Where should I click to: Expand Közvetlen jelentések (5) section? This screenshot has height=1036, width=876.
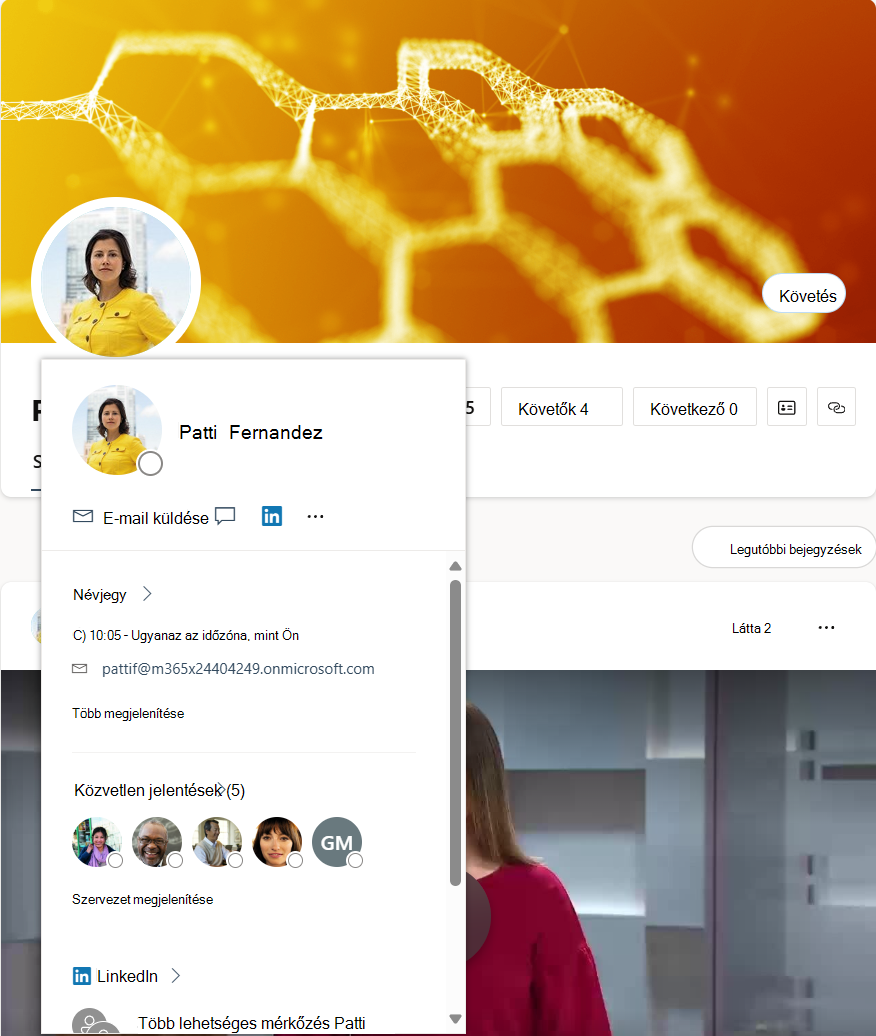[159, 790]
